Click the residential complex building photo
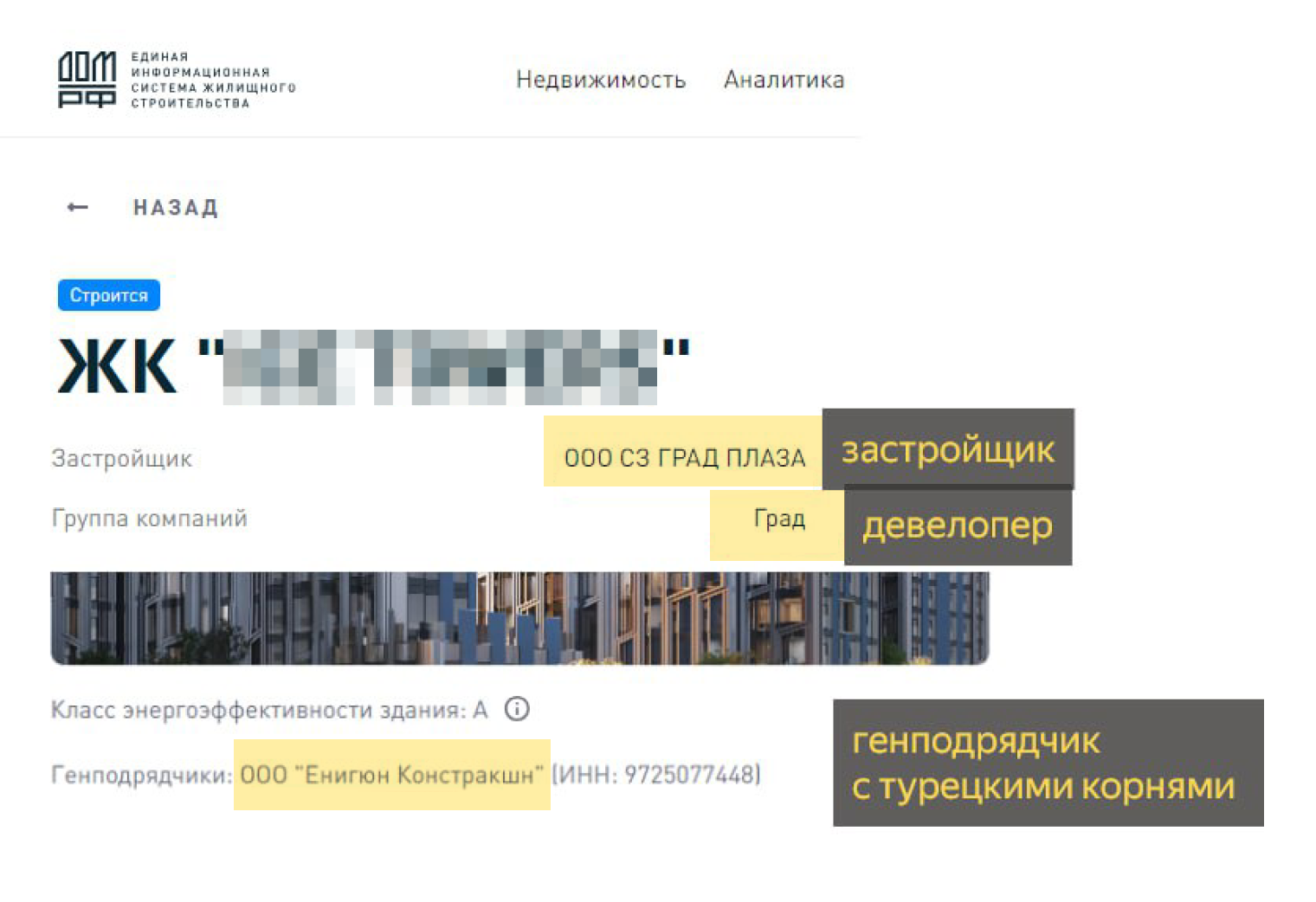The image size is (1316, 902). click(x=519, y=618)
